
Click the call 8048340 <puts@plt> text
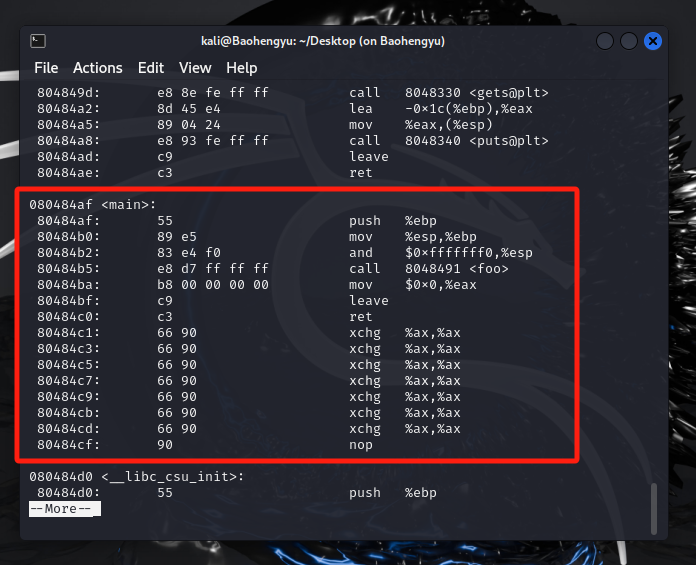[x=449, y=141]
